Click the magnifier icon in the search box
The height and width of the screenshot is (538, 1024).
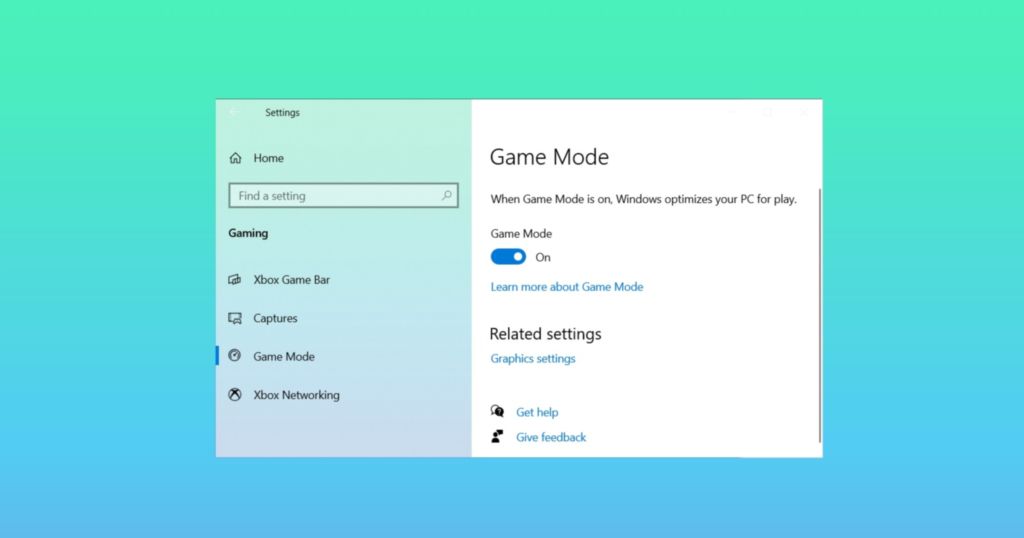[x=446, y=196]
